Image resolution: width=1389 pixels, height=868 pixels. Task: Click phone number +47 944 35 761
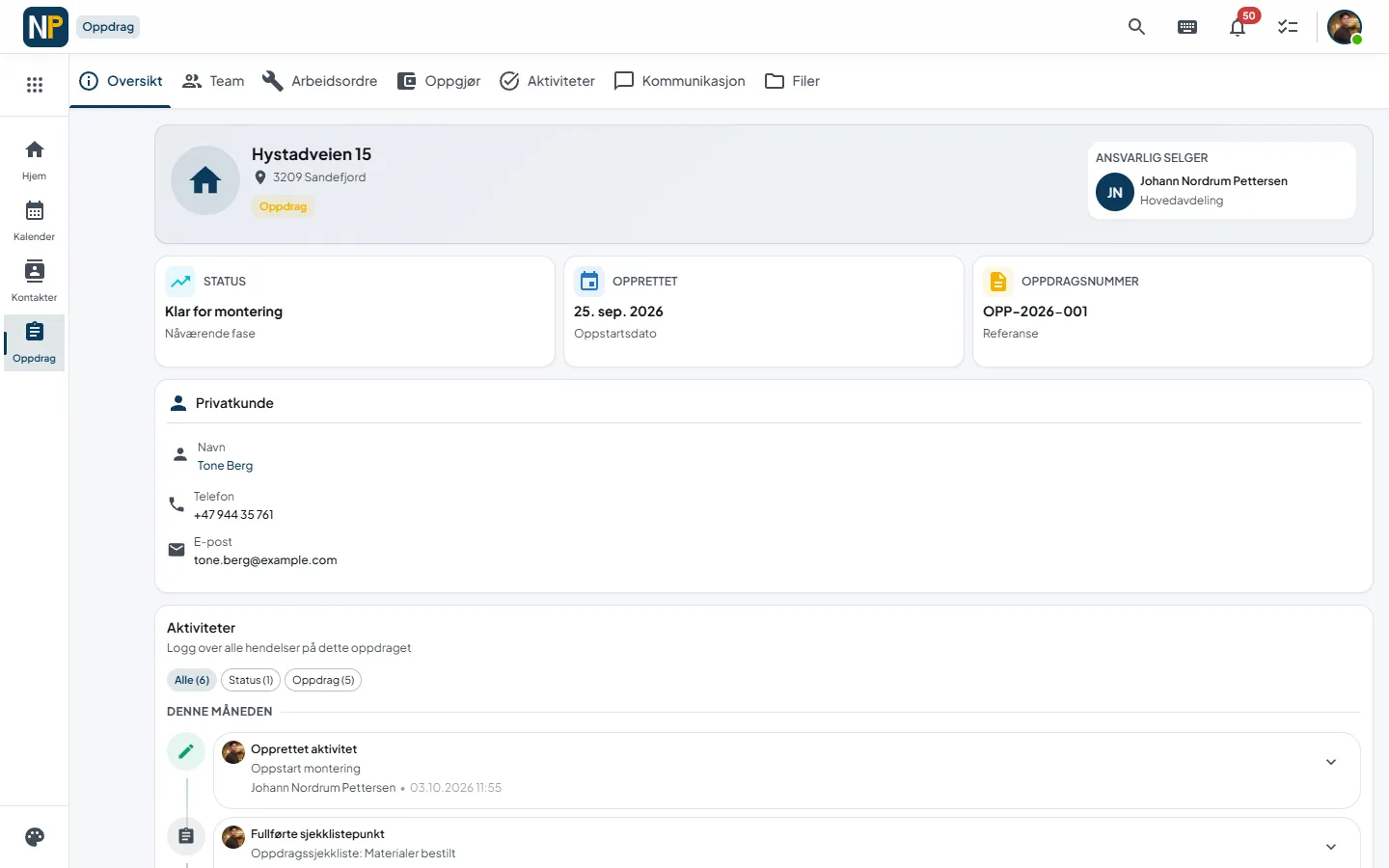(233, 515)
